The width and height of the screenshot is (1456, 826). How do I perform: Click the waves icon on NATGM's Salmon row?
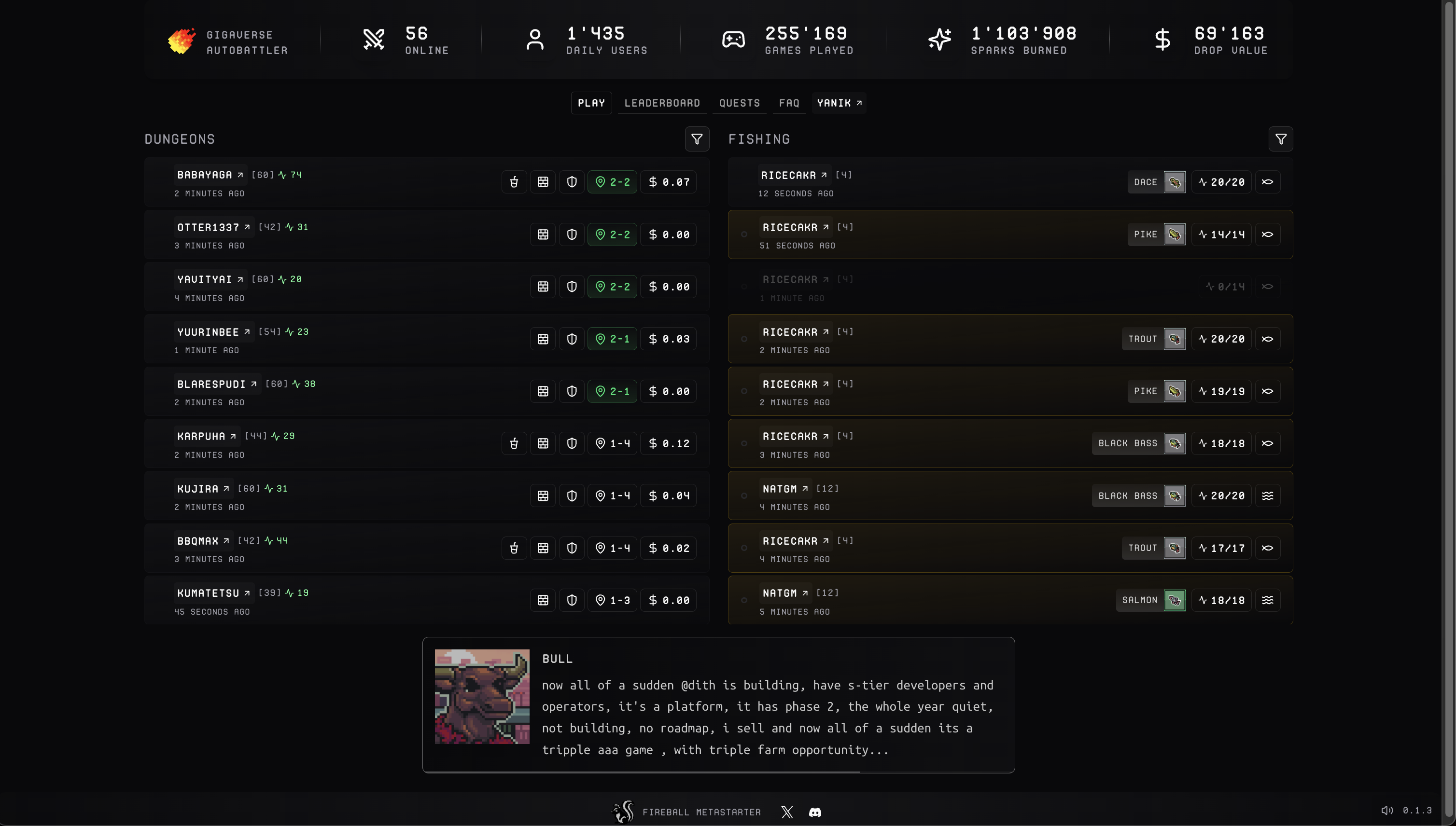tap(1267, 600)
